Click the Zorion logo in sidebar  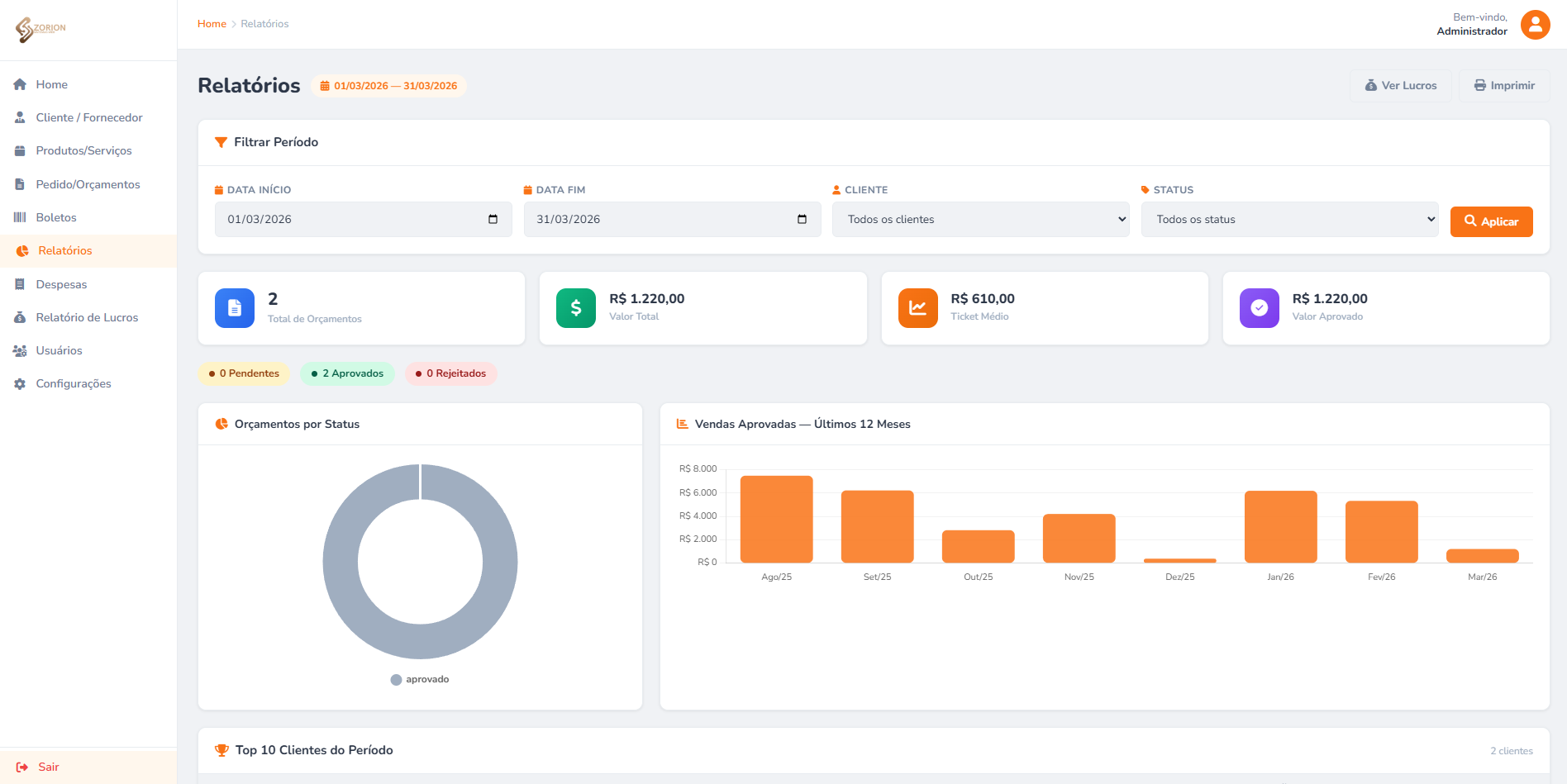pos(40,29)
